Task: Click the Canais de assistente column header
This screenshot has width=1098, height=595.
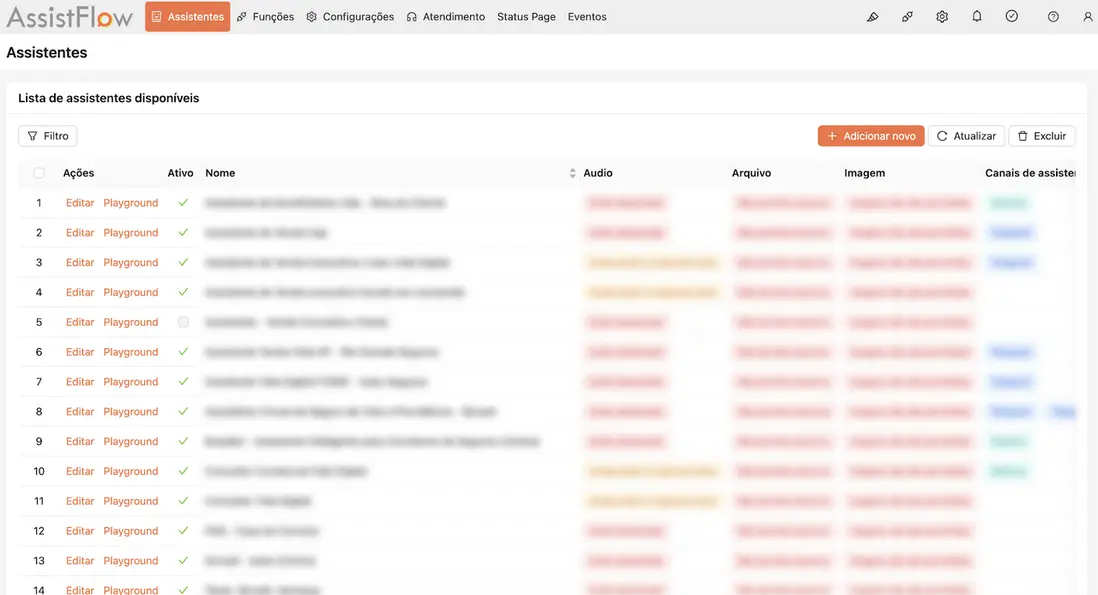Action: 1030,173
